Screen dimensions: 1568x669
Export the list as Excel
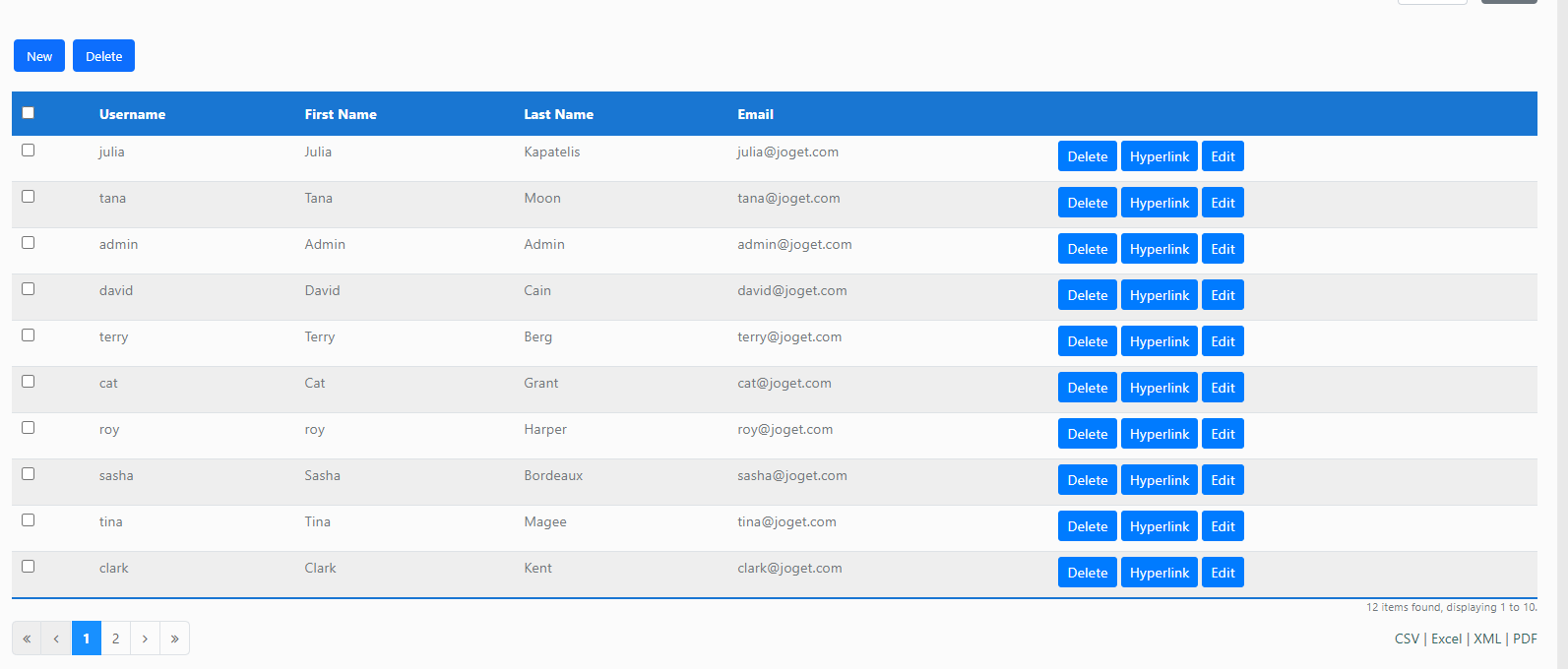1446,639
